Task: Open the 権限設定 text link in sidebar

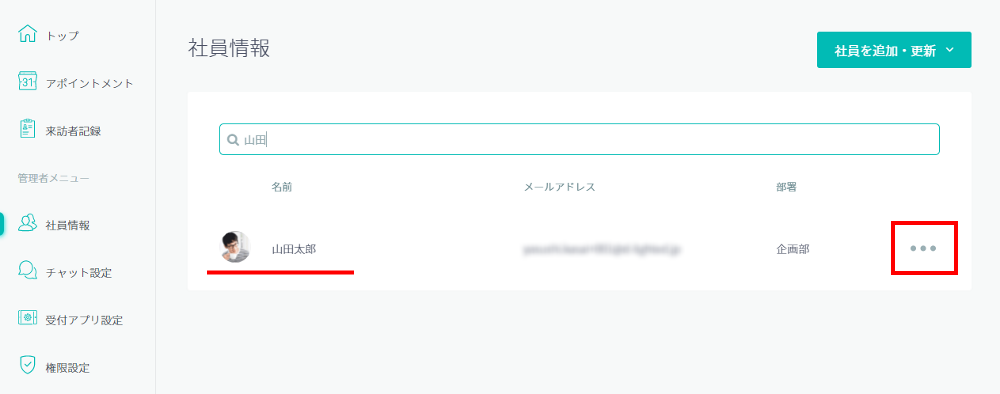Action: pyautogui.click(x=68, y=368)
